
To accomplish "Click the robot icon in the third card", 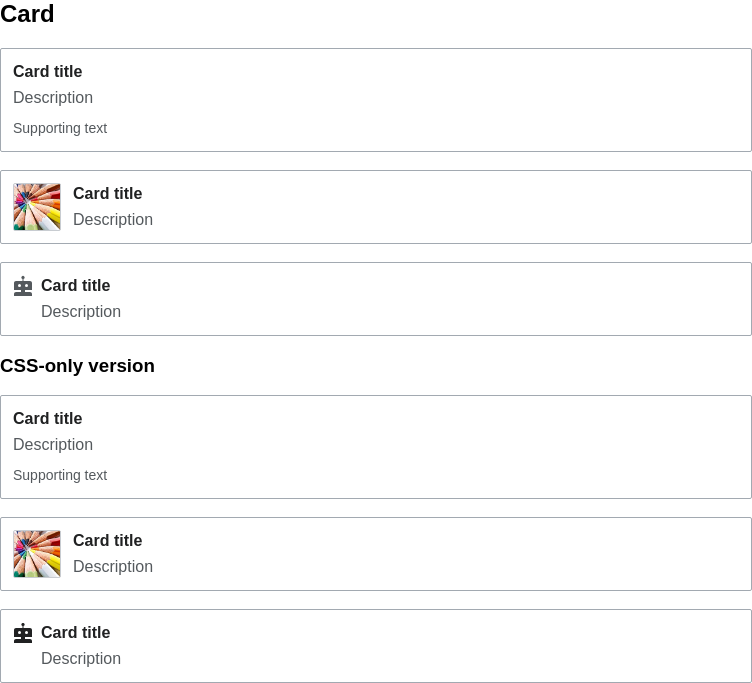I will pyautogui.click(x=23, y=286).
